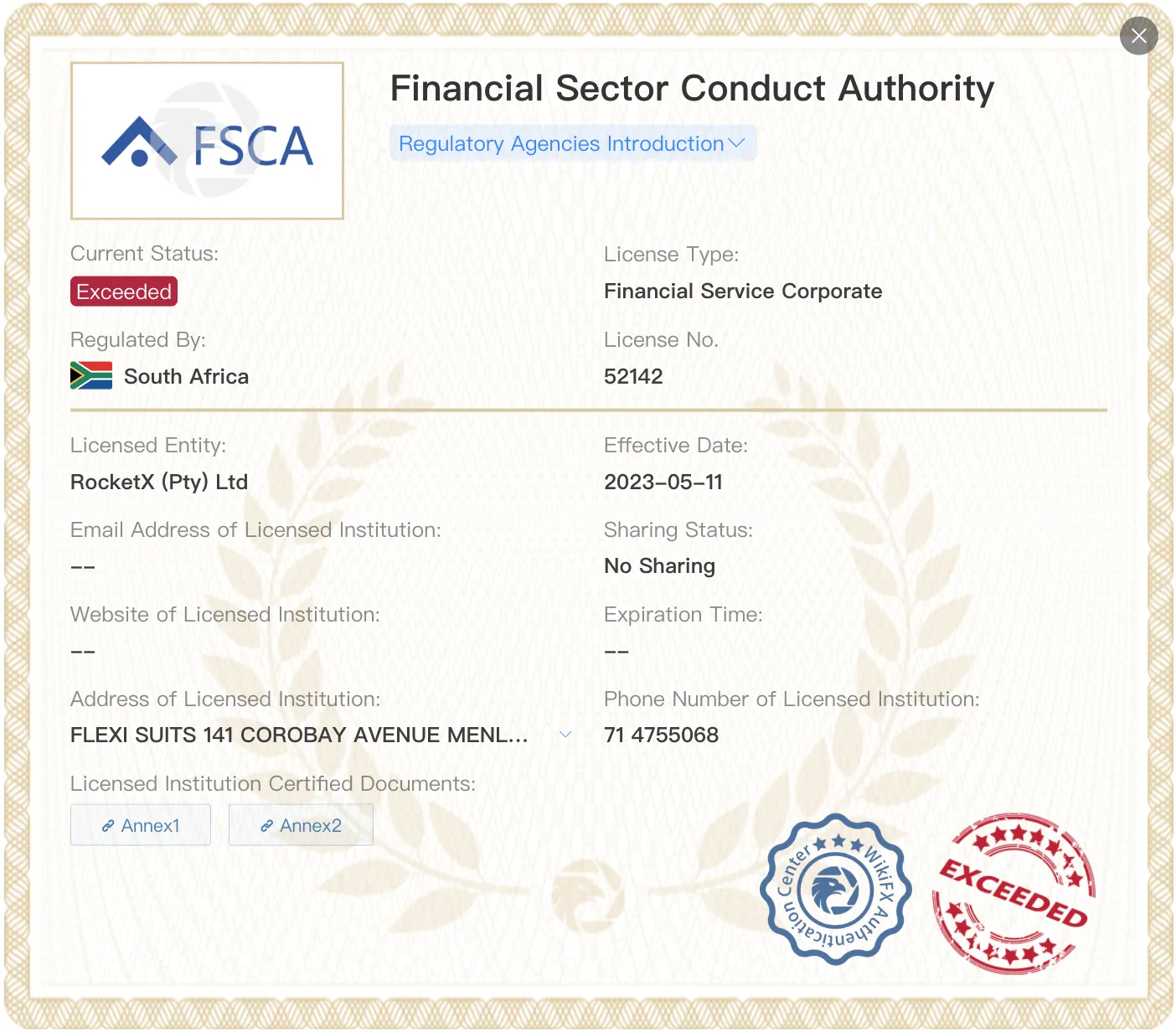Expand the truncated institution address
The width and height of the screenshot is (1176, 1032).
click(x=565, y=735)
